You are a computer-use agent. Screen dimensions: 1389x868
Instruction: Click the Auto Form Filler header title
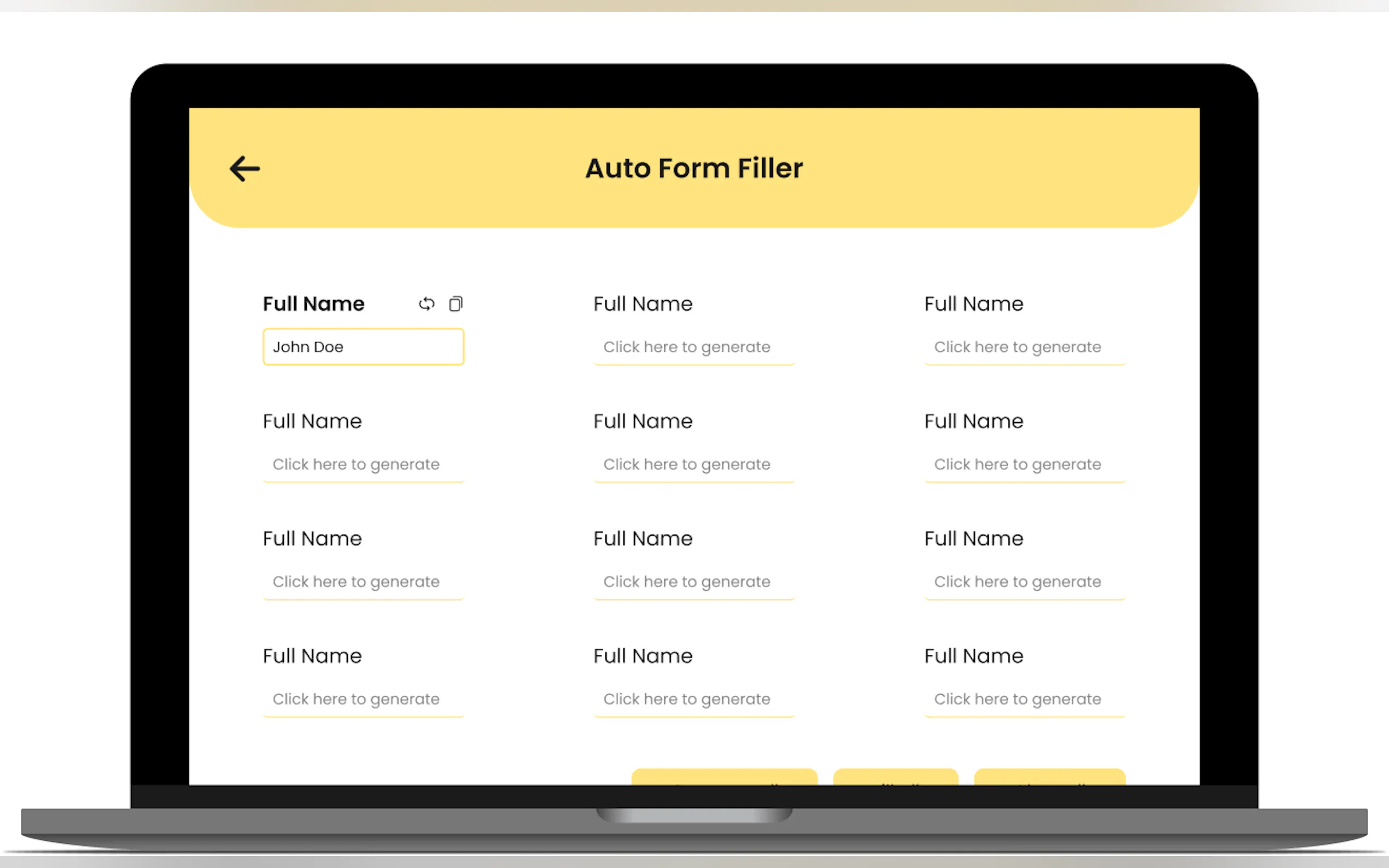[x=693, y=168]
